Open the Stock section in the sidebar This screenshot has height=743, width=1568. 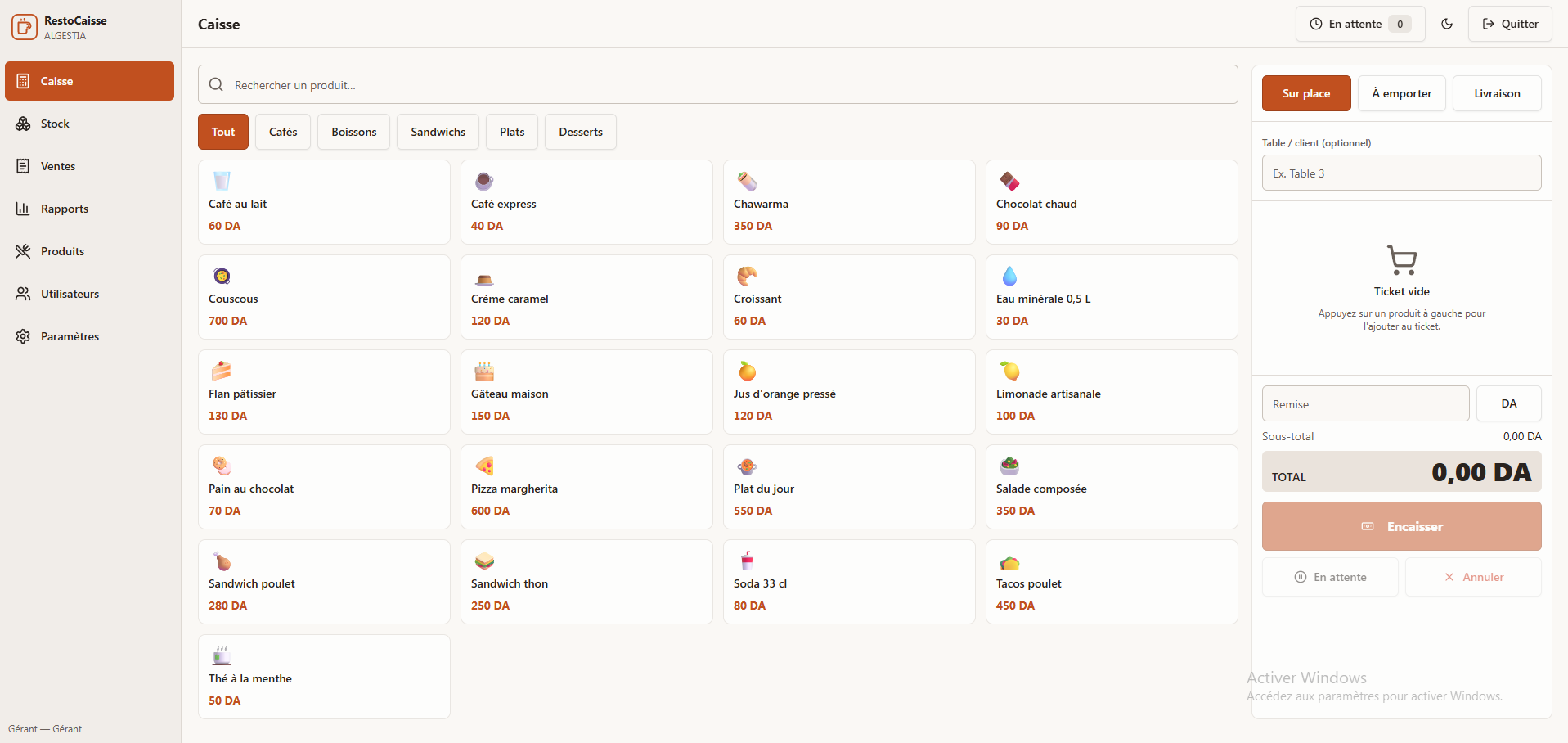click(x=89, y=124)
